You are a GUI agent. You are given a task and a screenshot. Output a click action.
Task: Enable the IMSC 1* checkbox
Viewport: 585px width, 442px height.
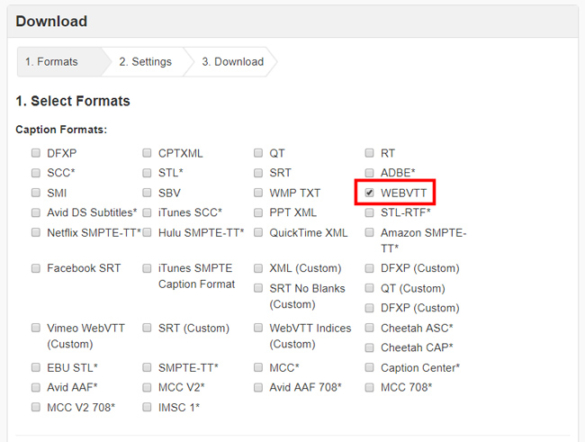(x=147, y=407)
